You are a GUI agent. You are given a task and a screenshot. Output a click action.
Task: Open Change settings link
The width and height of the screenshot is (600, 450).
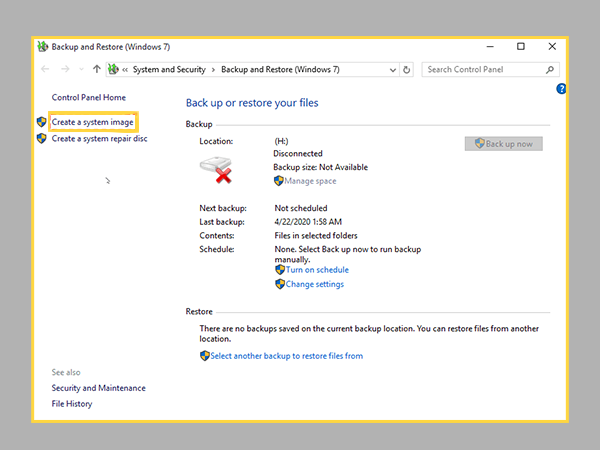click(315, 284)
